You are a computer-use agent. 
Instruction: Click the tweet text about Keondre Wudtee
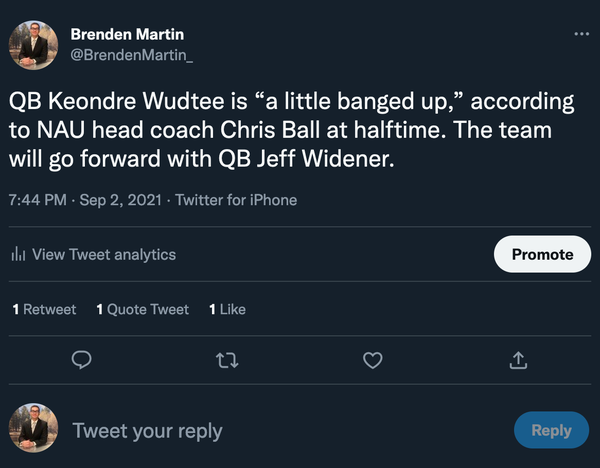292,130
